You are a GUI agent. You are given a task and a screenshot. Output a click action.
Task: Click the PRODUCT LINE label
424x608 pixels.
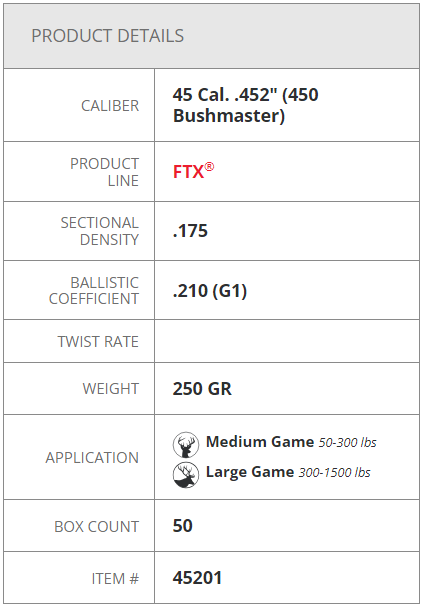(104, 172)
